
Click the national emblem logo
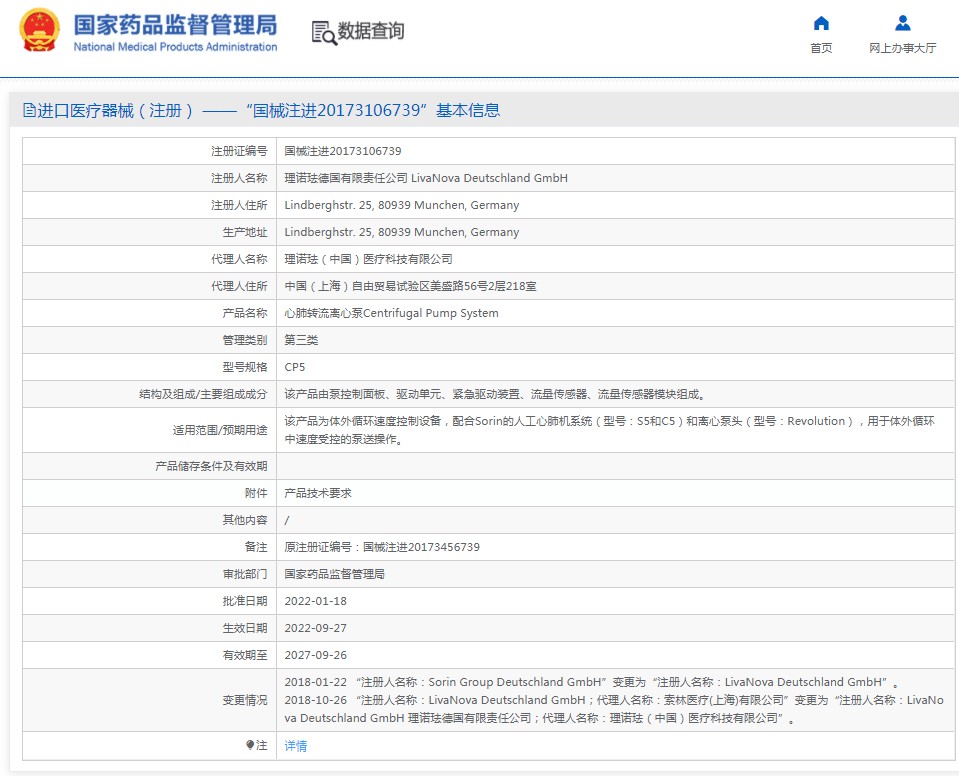40,30
